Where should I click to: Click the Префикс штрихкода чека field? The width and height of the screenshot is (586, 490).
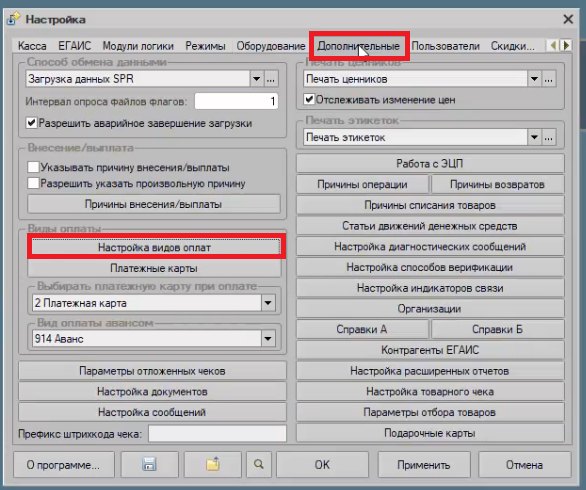tap(217, 434)
